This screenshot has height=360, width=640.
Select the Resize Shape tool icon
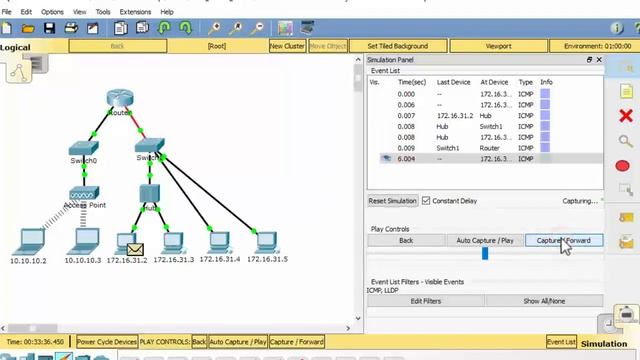click(626, 189)
